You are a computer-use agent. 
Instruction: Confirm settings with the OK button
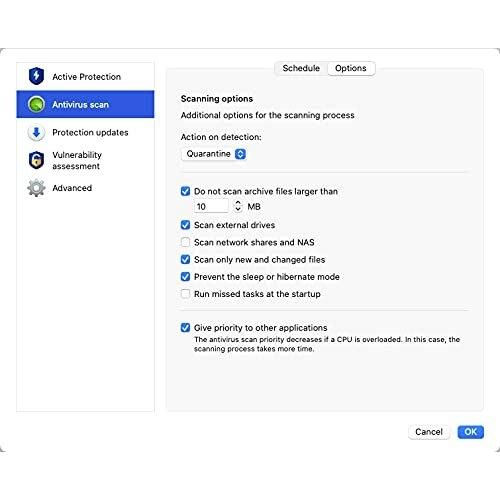[x=470, y=432]
